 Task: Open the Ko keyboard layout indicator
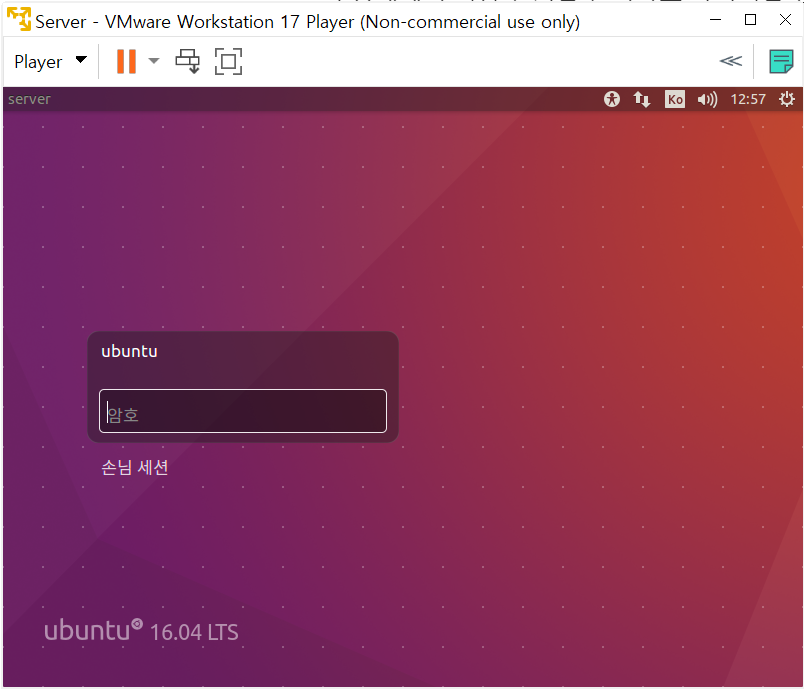click(675, 99)
